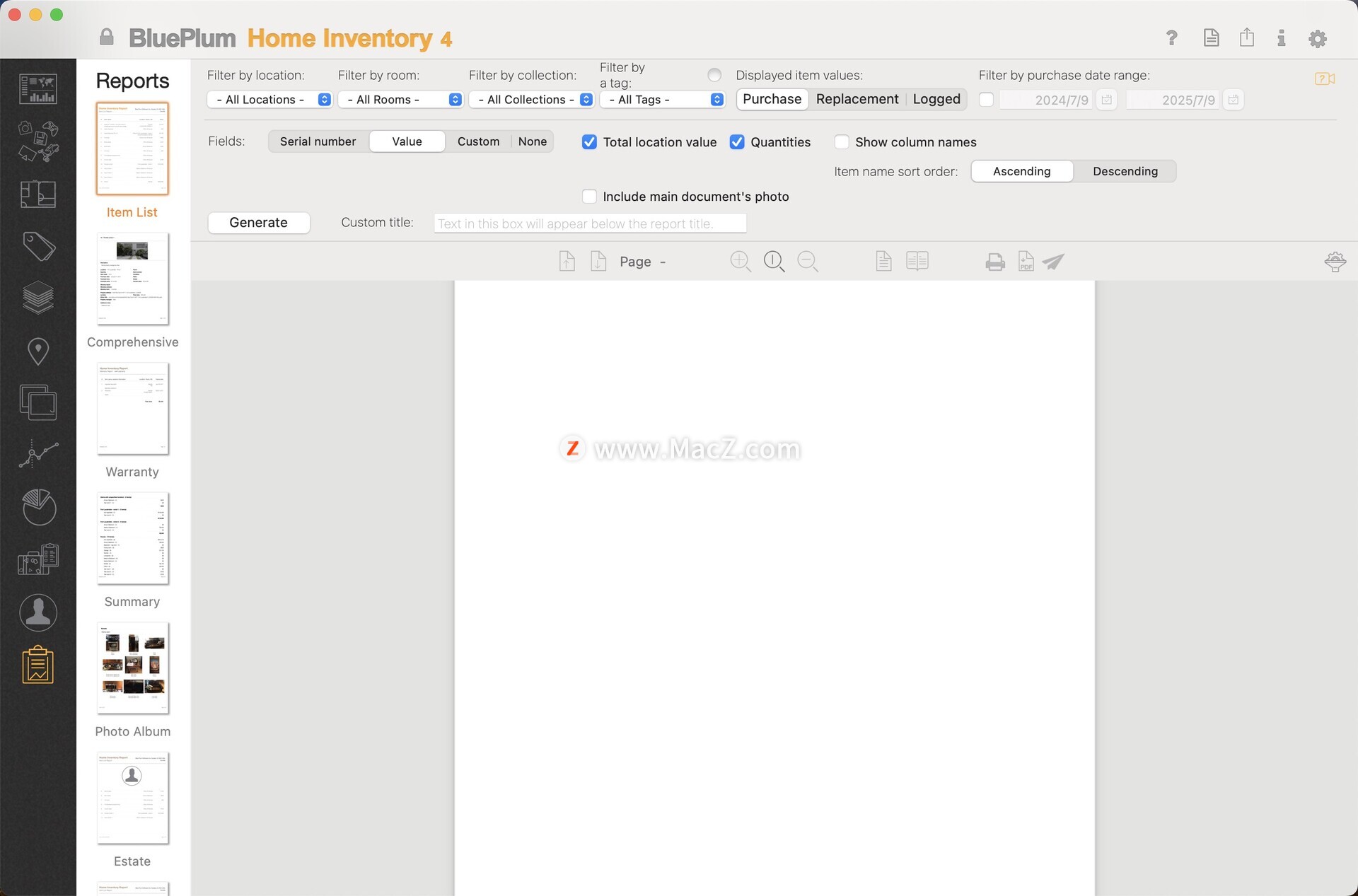Open the All Tags dropdown
This screenshot has height=896, width=1358.
pos(662,100)
